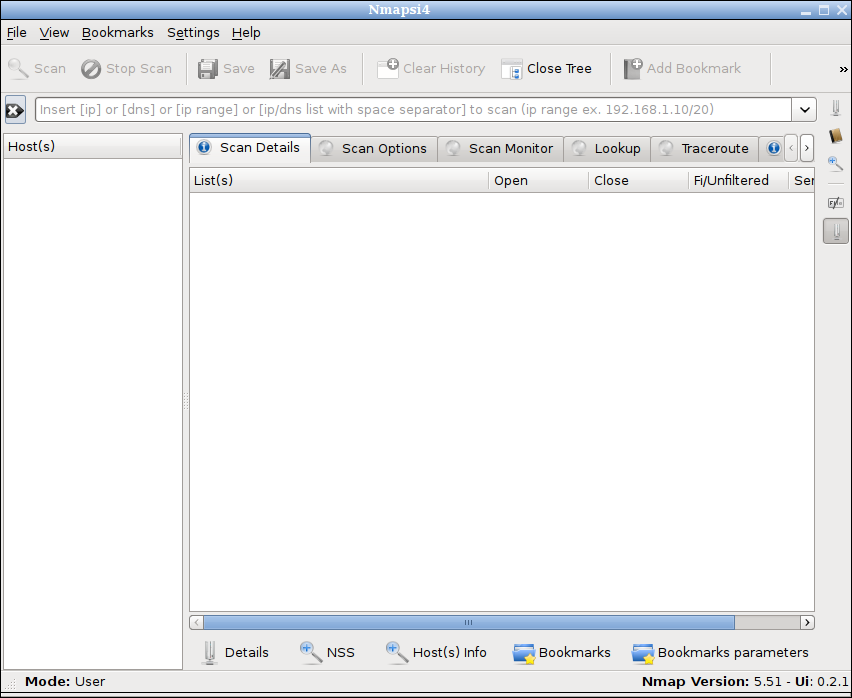Open the File menu
Screen dimensions: 852x698
16,33
